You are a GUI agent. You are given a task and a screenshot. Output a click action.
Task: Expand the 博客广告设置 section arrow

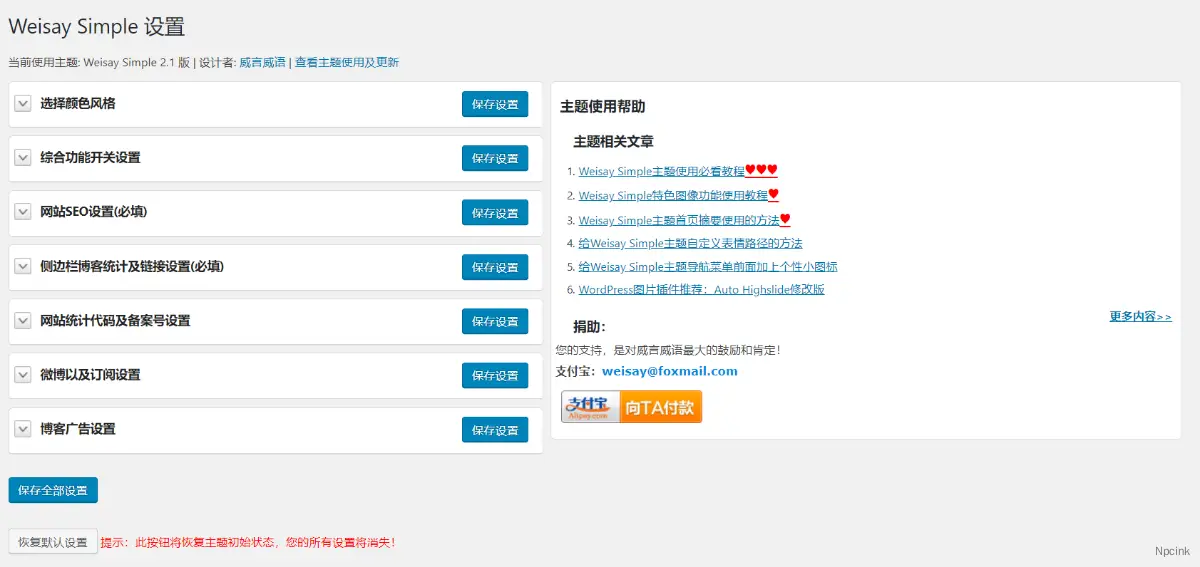(x=24, y=429)
